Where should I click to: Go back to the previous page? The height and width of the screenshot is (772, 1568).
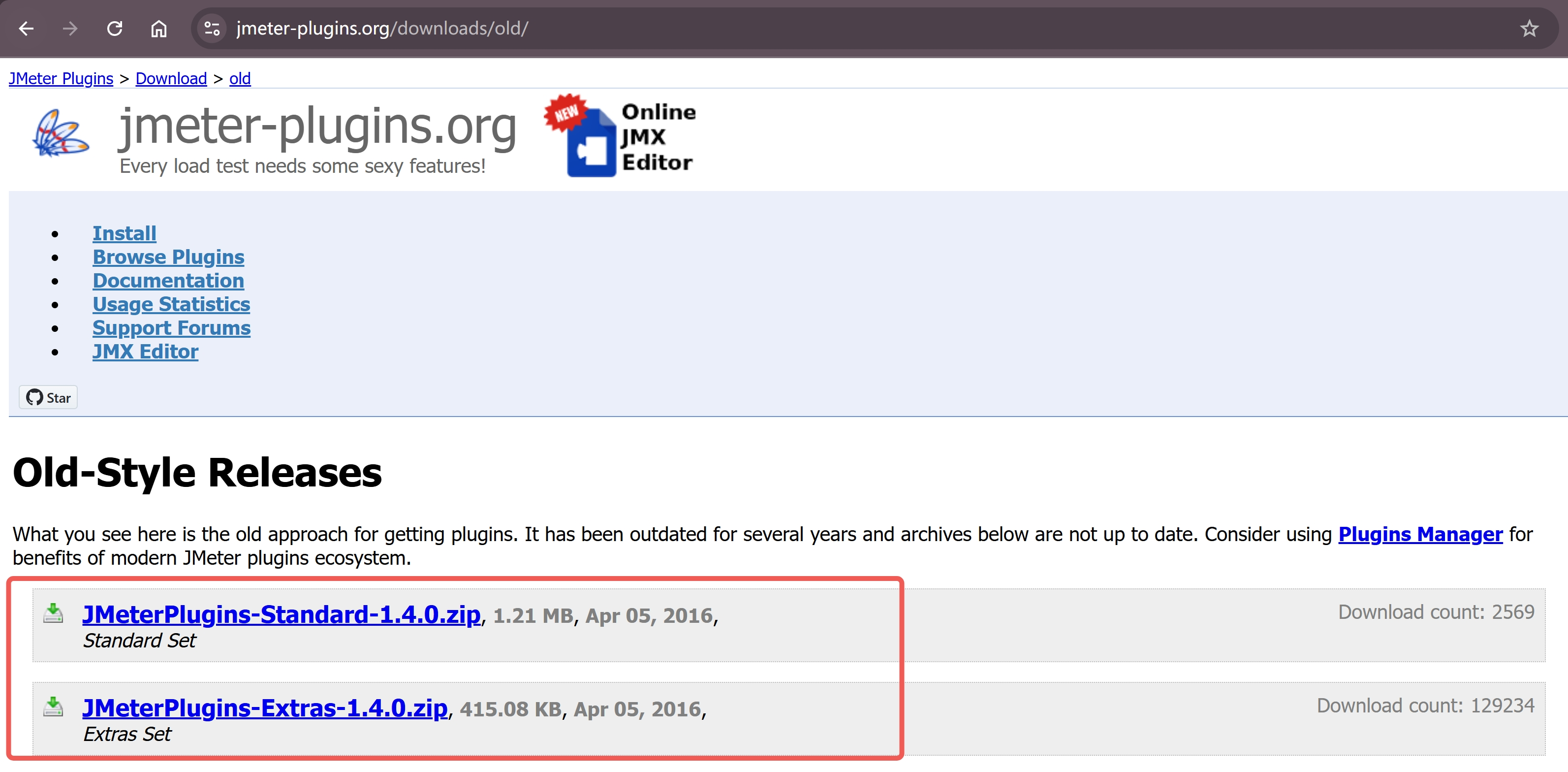coord(26,29)
